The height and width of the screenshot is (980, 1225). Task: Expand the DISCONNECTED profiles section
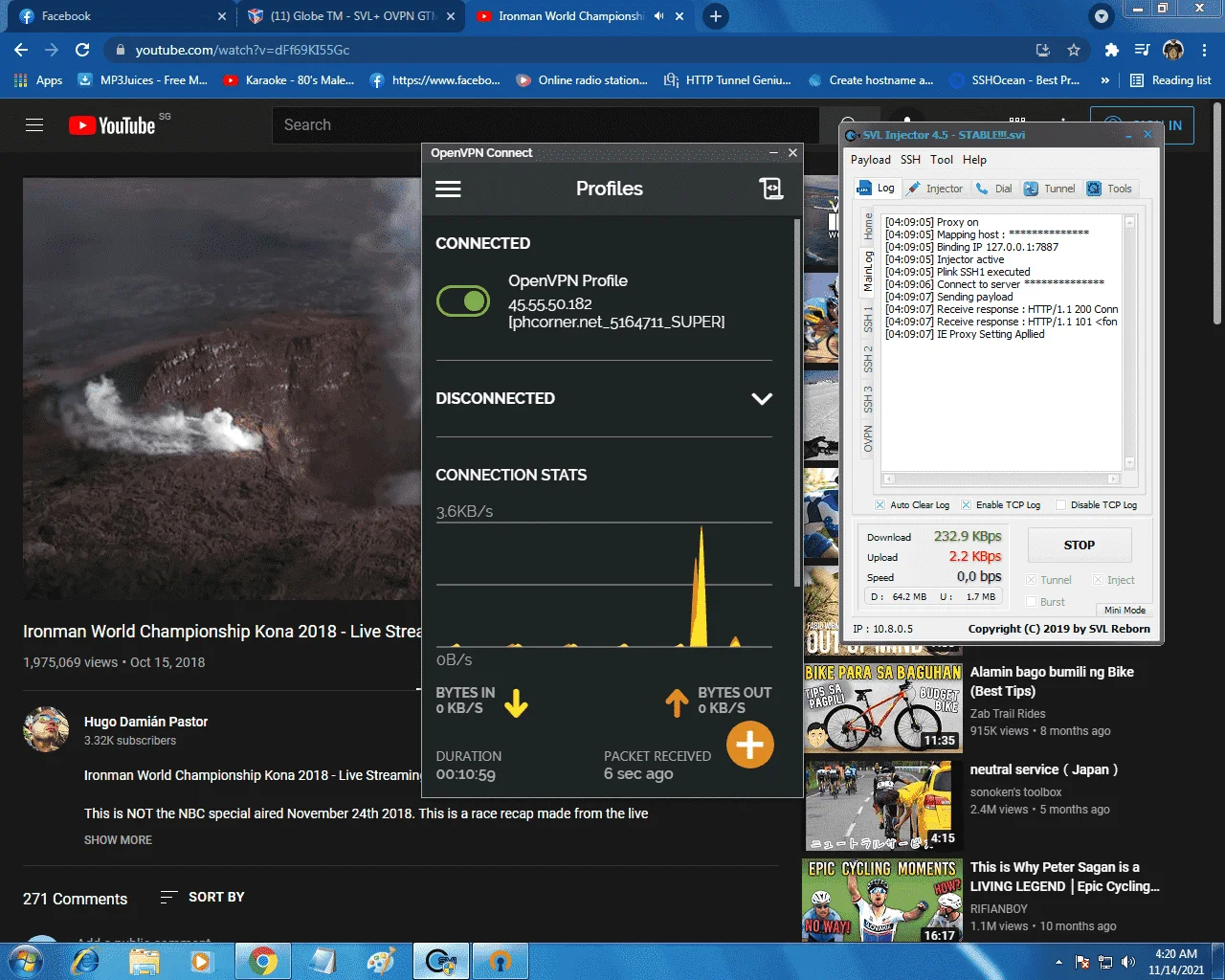(762, 398)
